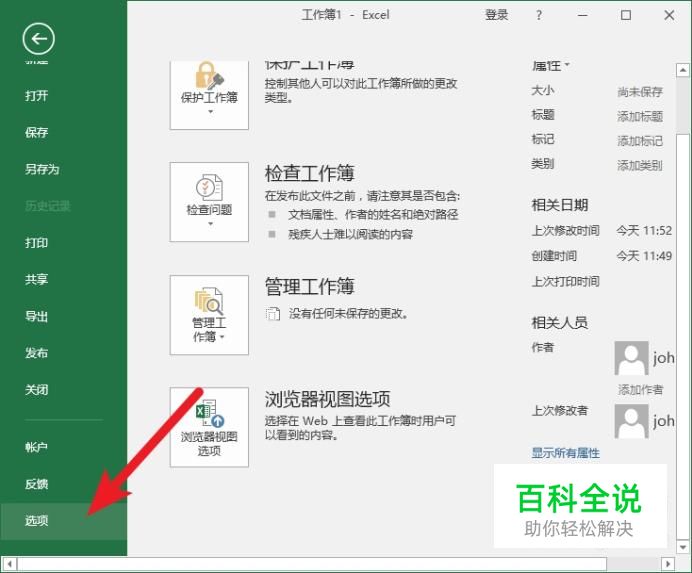692x573 pixels.
Task: Open the 发布 menu item
Action: [x=37, y=353]
